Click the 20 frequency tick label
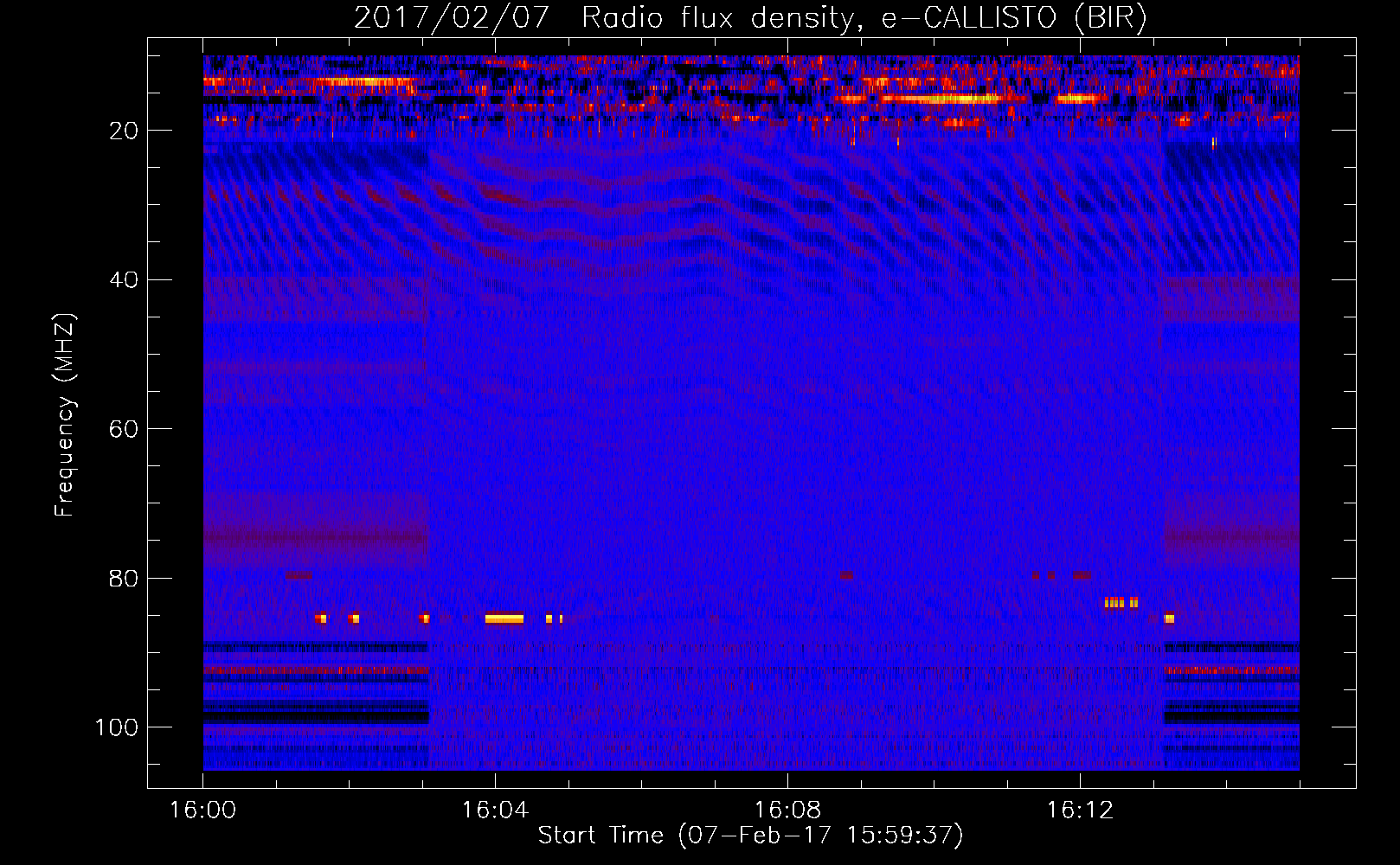The height and width of the screenshot is (865, 1400). [x=124, y=131]
